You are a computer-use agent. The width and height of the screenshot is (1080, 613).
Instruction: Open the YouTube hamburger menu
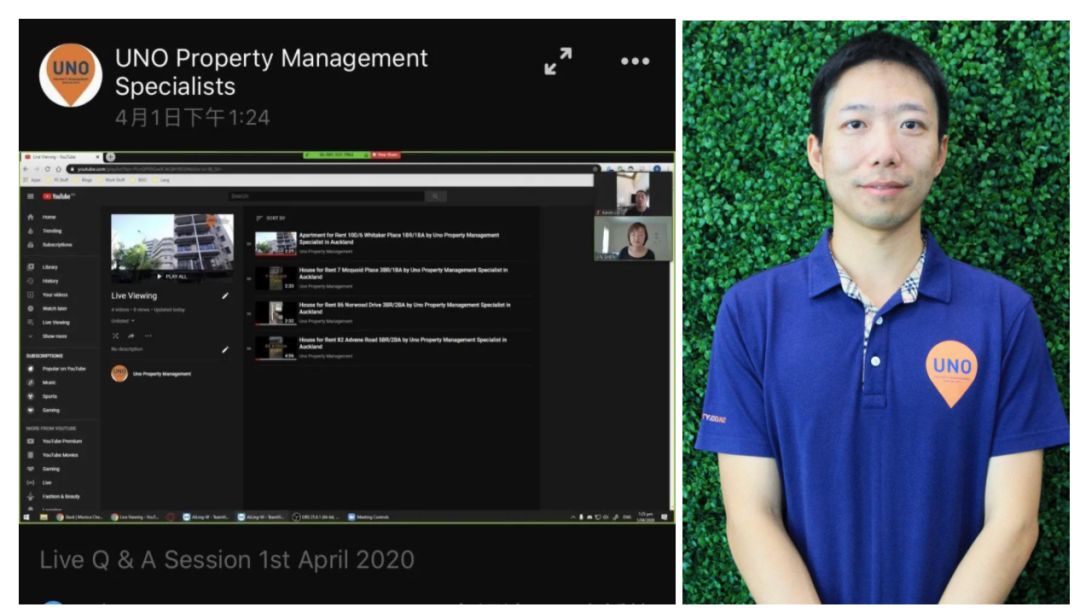(x=30, y=196)
